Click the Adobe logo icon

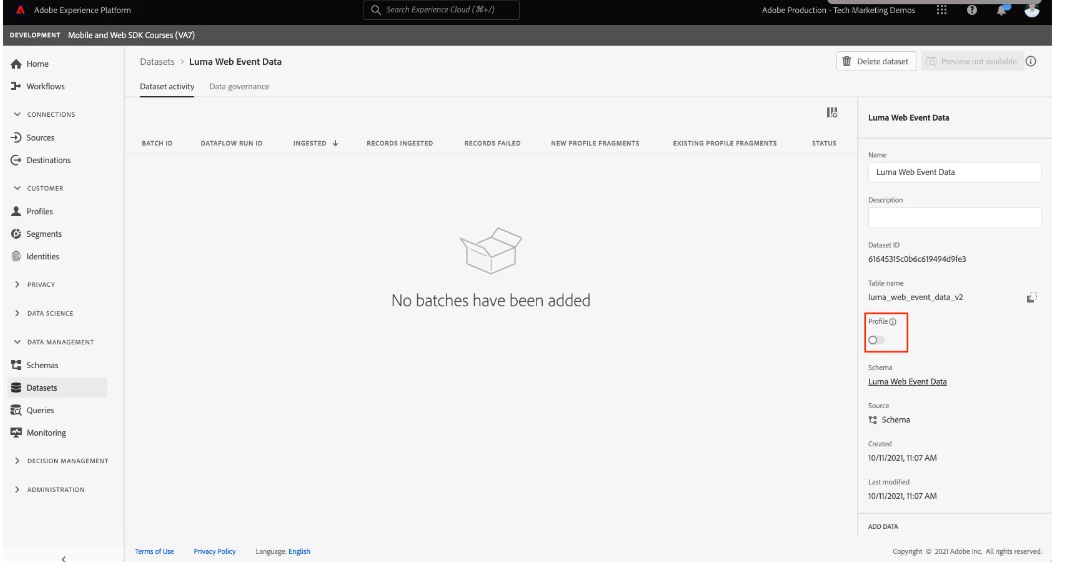20,10
